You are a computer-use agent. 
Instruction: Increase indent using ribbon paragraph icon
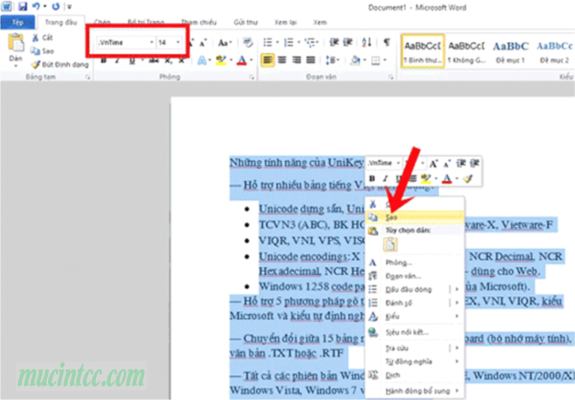[x=348, y=43]
